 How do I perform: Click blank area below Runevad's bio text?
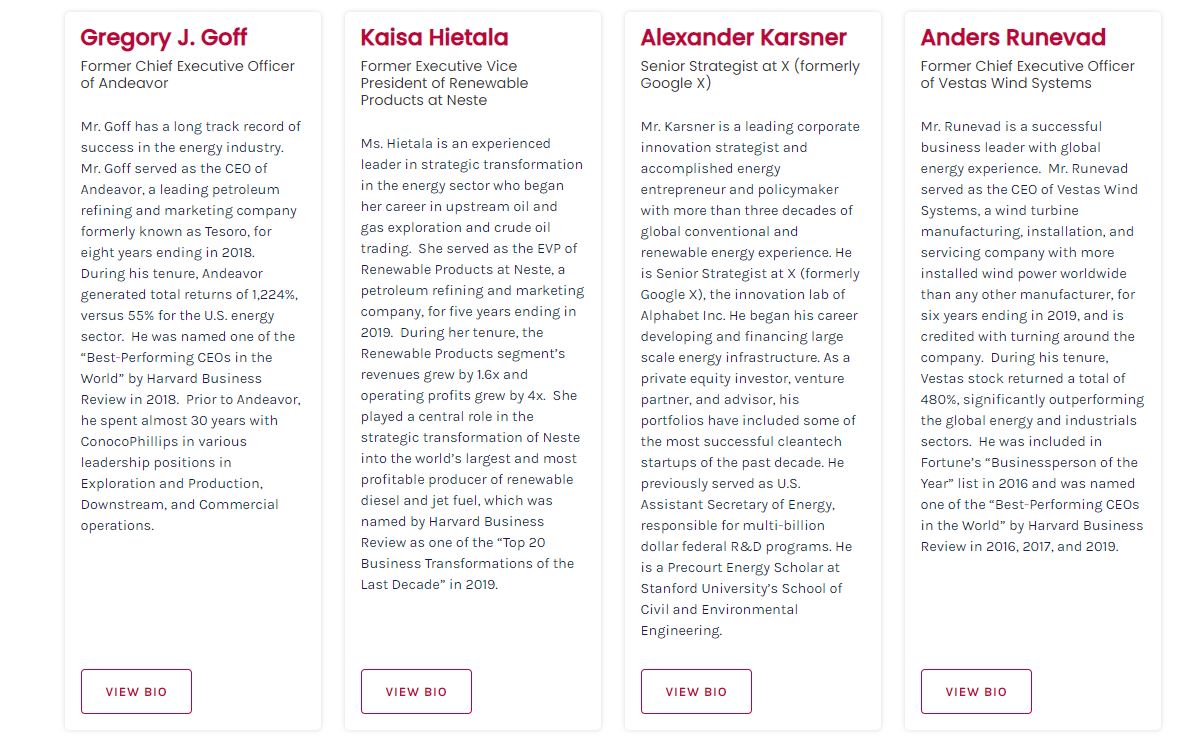[x=1032, y=610]
